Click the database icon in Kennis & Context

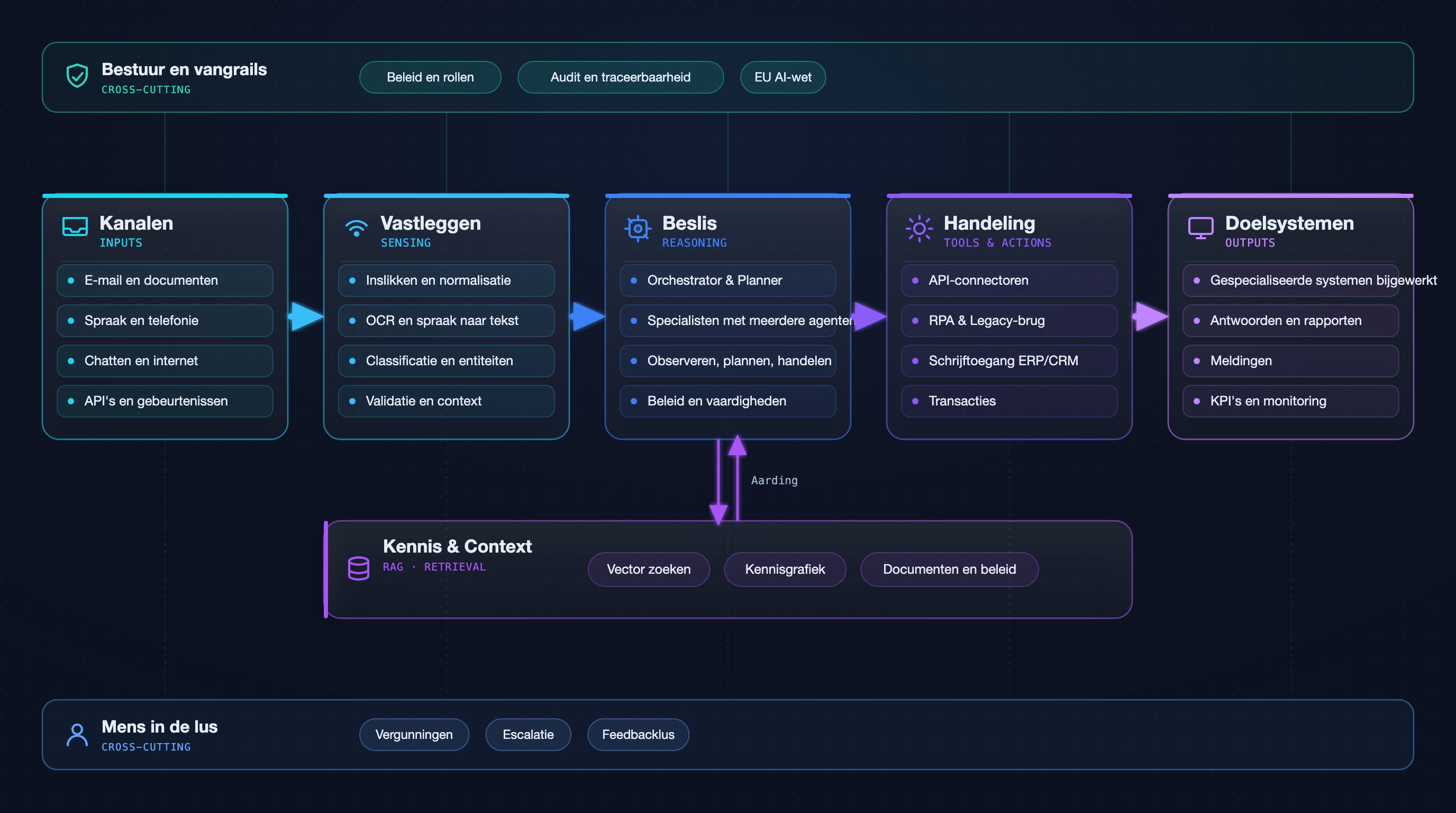tap(358, 568)
